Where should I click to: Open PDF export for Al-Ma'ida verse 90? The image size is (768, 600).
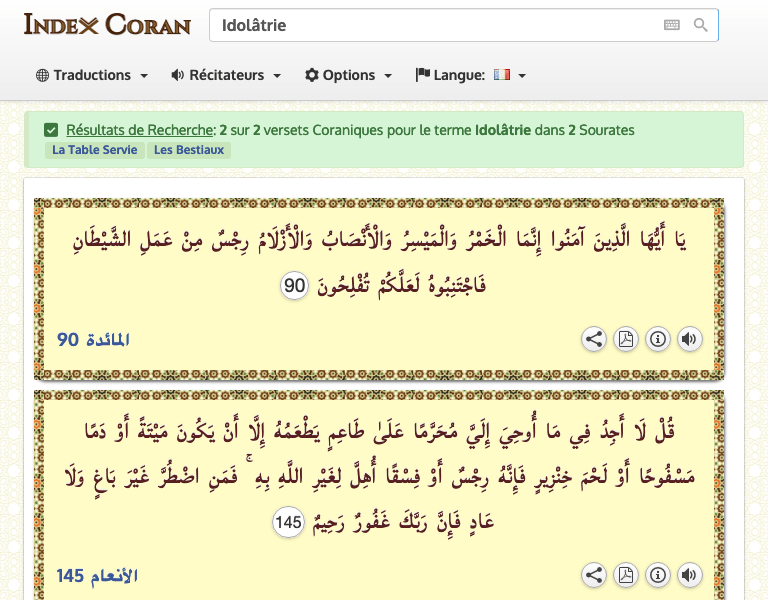pos(625,339)
